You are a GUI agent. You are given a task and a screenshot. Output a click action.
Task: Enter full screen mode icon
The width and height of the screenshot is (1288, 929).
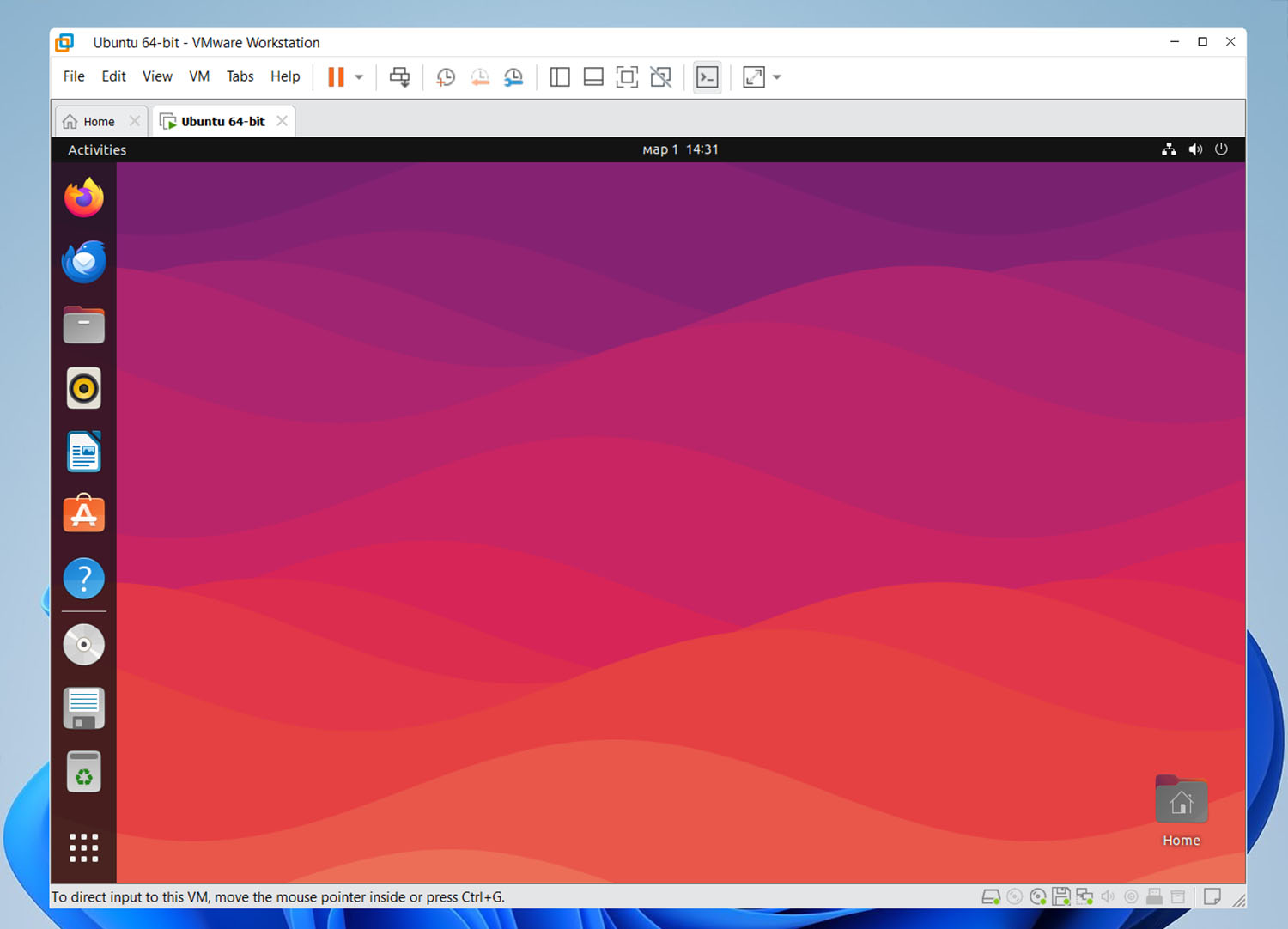pos(627,77)
